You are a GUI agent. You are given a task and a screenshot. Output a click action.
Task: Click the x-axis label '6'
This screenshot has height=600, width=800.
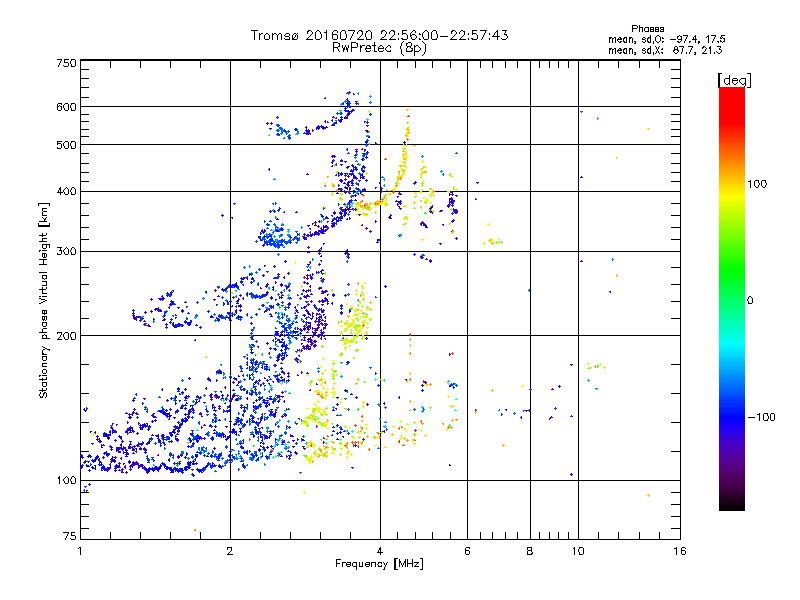(x=467, y=551)
